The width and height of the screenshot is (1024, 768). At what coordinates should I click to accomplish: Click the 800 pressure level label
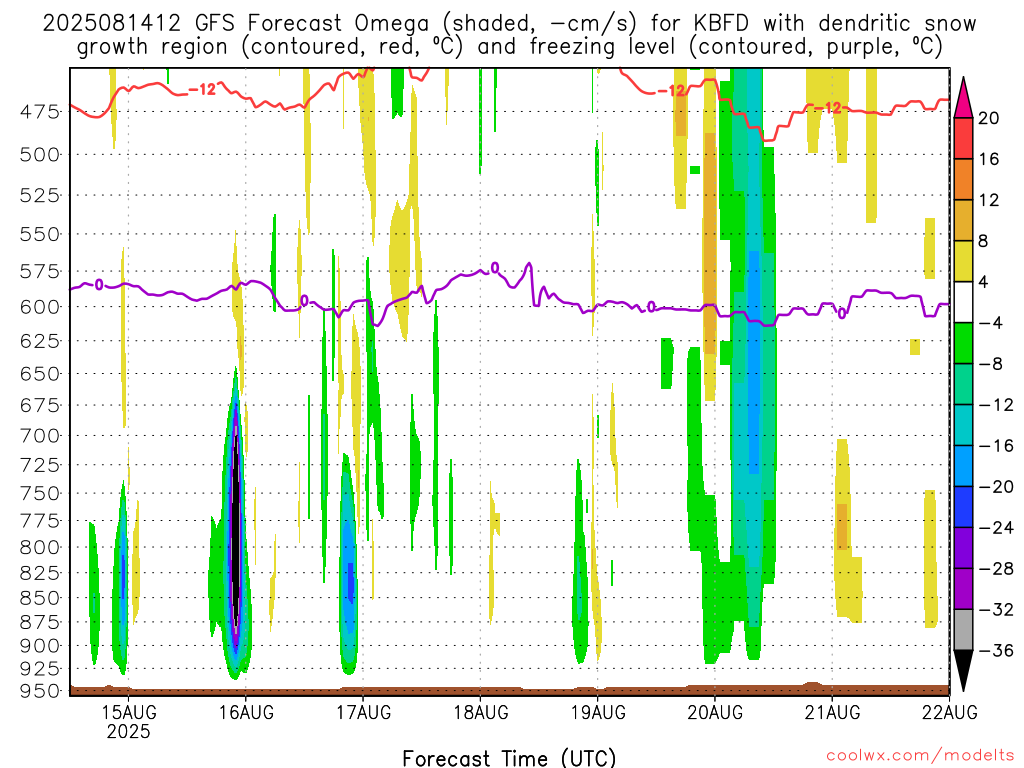[39, 547]
